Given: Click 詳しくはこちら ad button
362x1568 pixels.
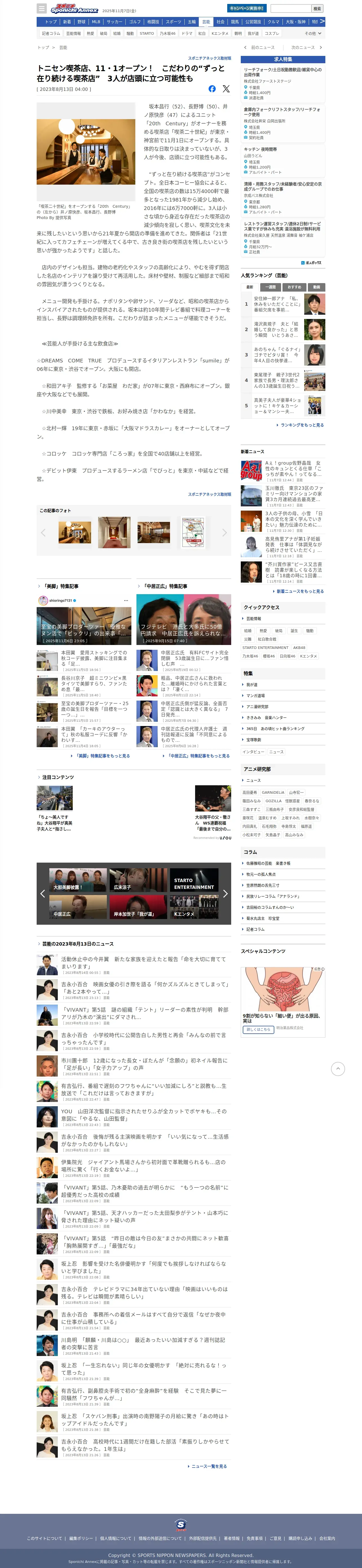Looking at the screenshot, I should [258, 1030].
